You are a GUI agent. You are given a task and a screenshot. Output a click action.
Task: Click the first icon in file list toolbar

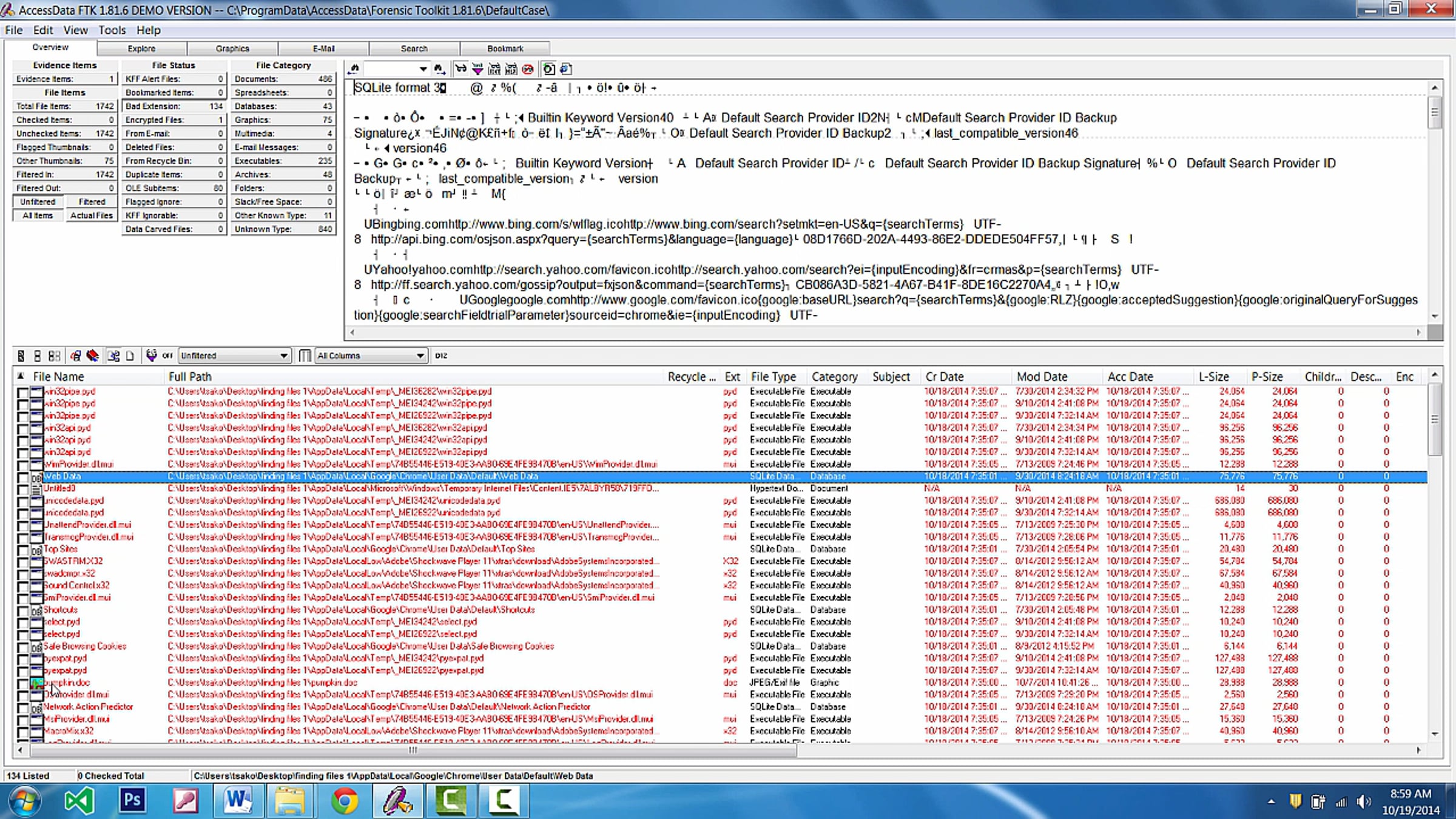tap(21, 356)
